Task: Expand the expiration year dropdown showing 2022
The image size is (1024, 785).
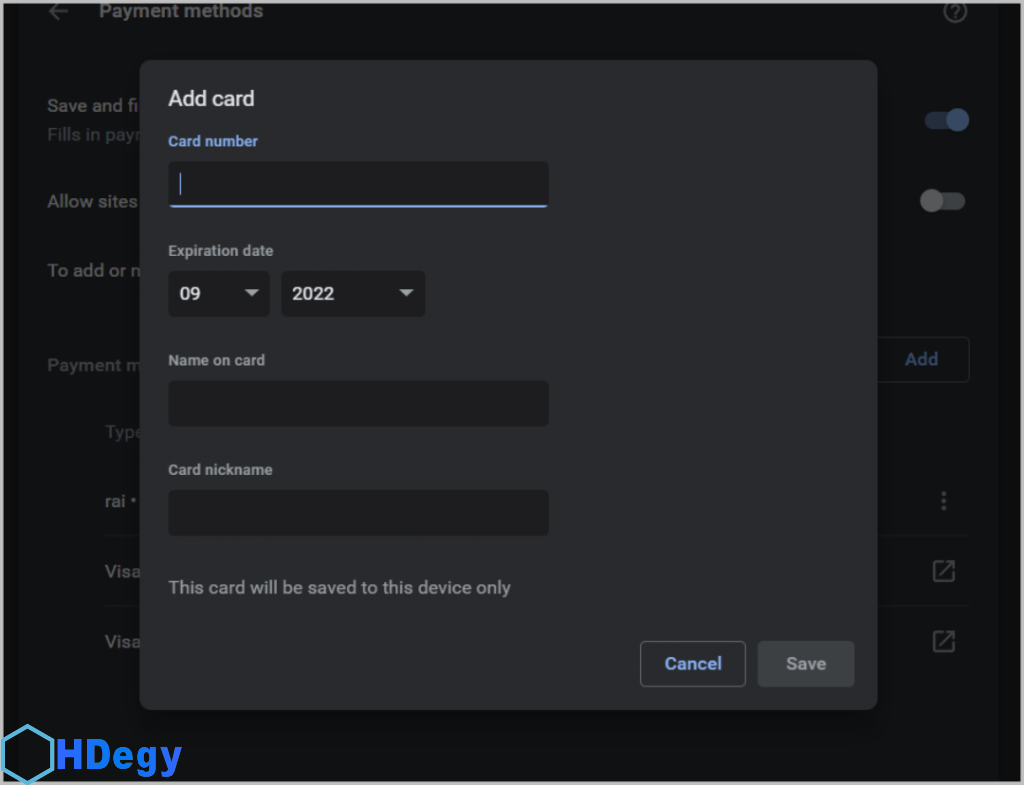Action: point(352,294)
